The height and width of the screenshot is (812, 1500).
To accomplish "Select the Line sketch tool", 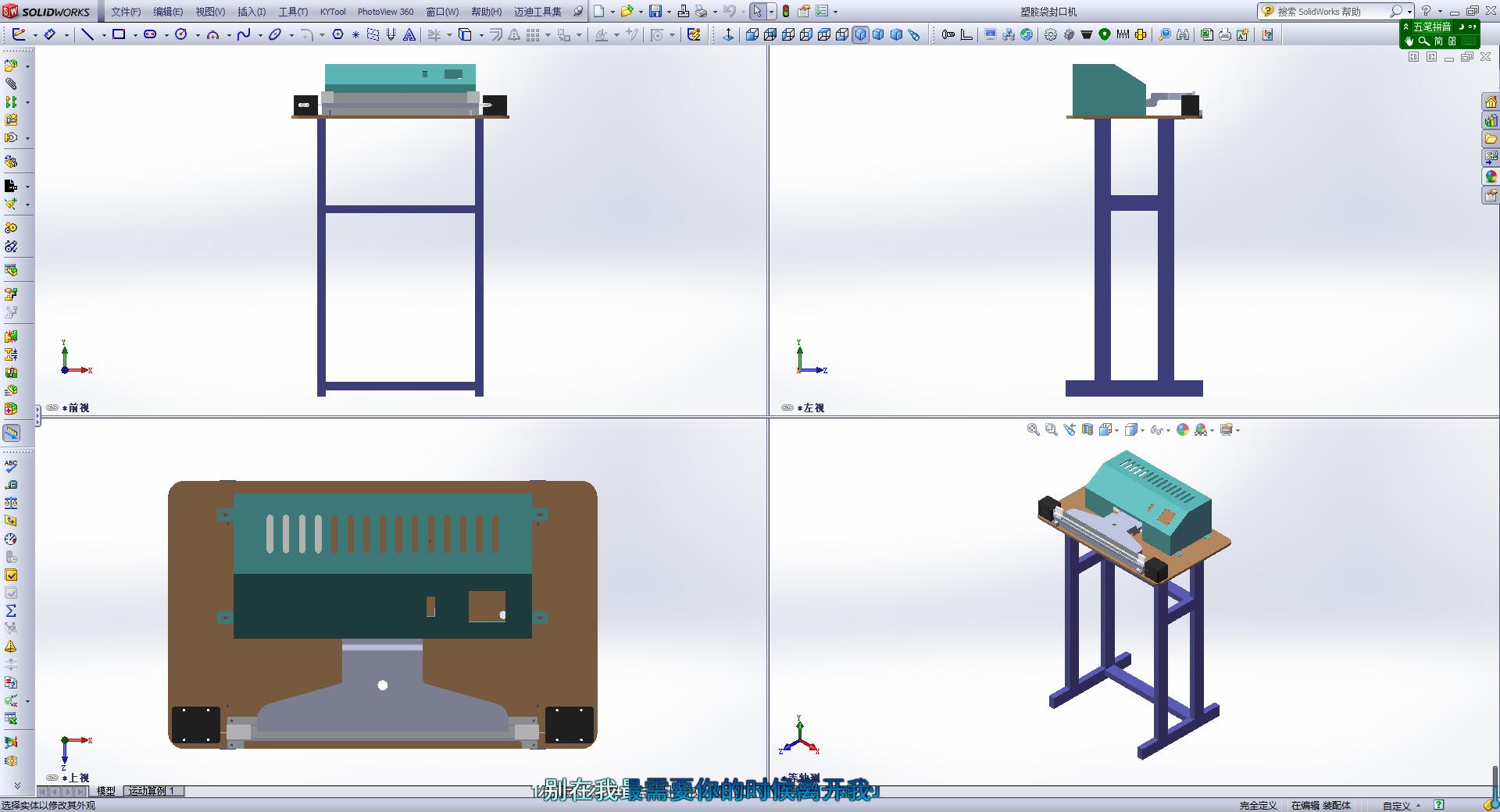I will click(x=87, y=34).
